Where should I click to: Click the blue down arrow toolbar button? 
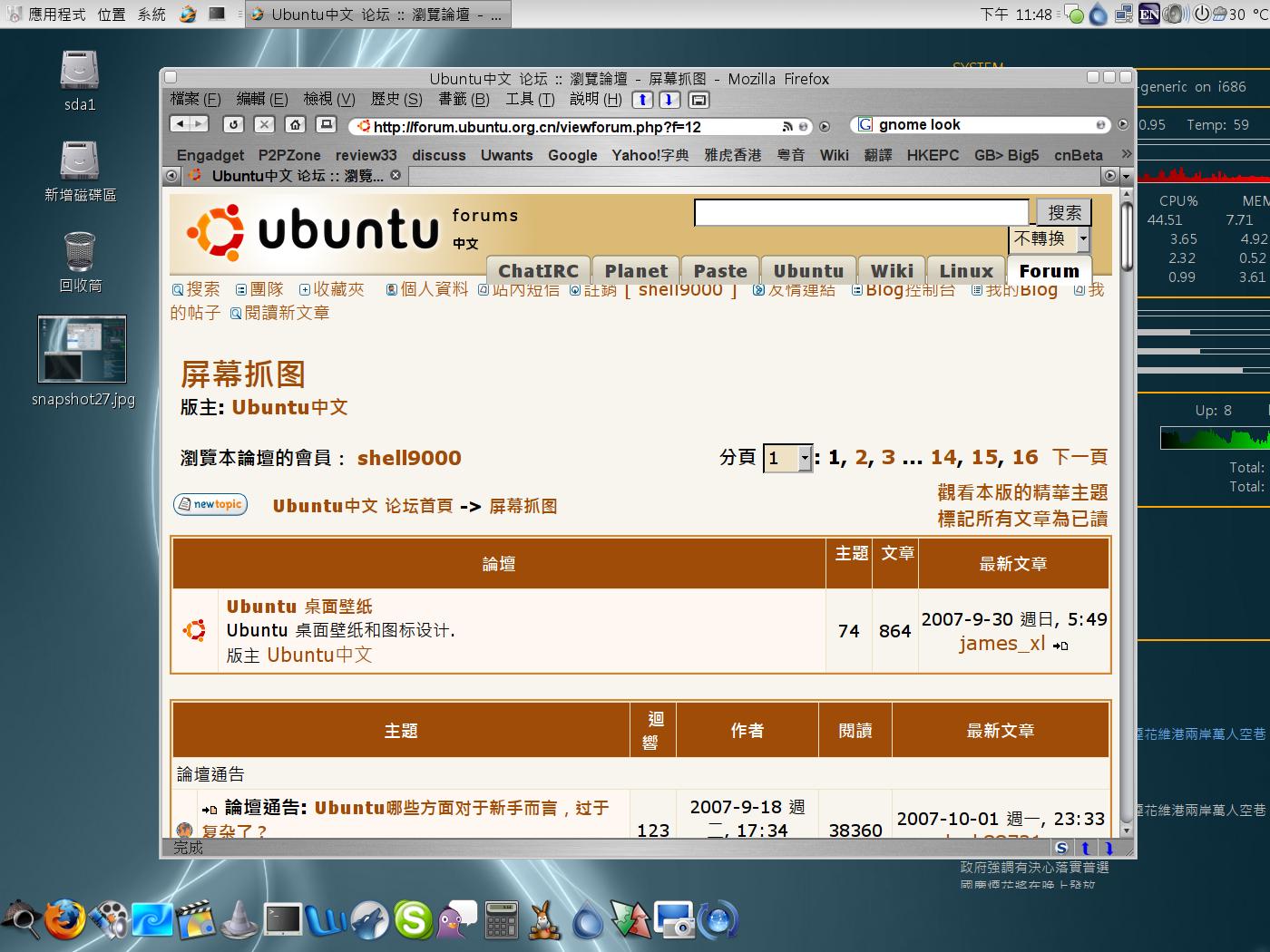tap(669, 100)
